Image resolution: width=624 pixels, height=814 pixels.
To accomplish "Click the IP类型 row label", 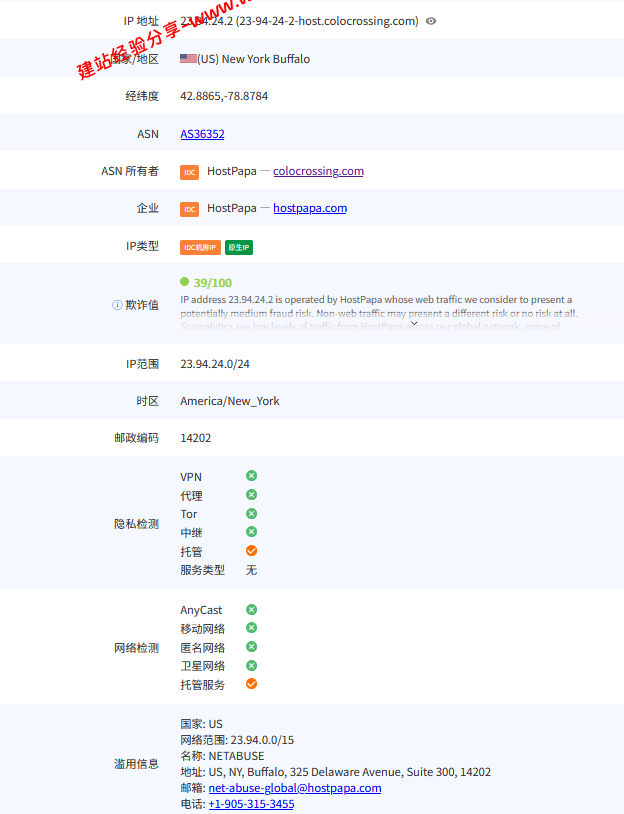I will pos(142,246).
